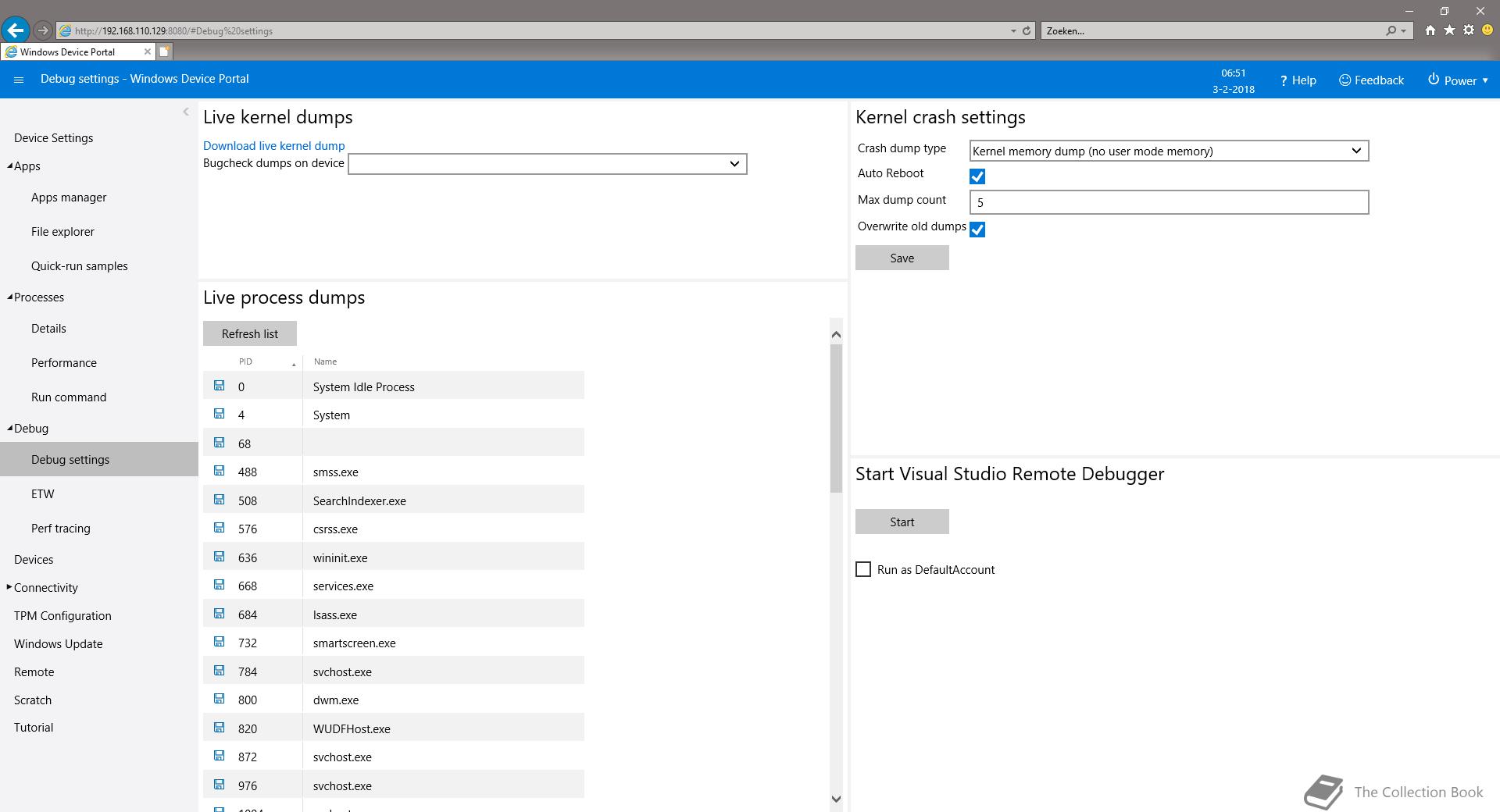The width and height of the screenshot is (1500, 812).
Task: Save dump icon for lsass.exe
Action: [219, 614]
